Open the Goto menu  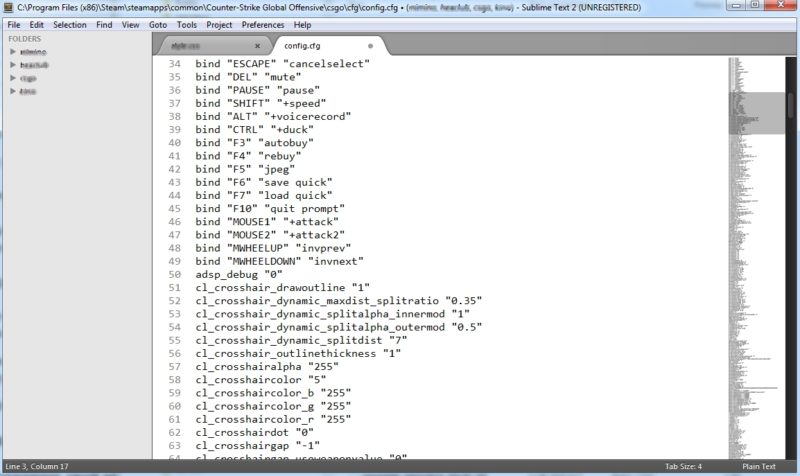[x=158, y=24]
